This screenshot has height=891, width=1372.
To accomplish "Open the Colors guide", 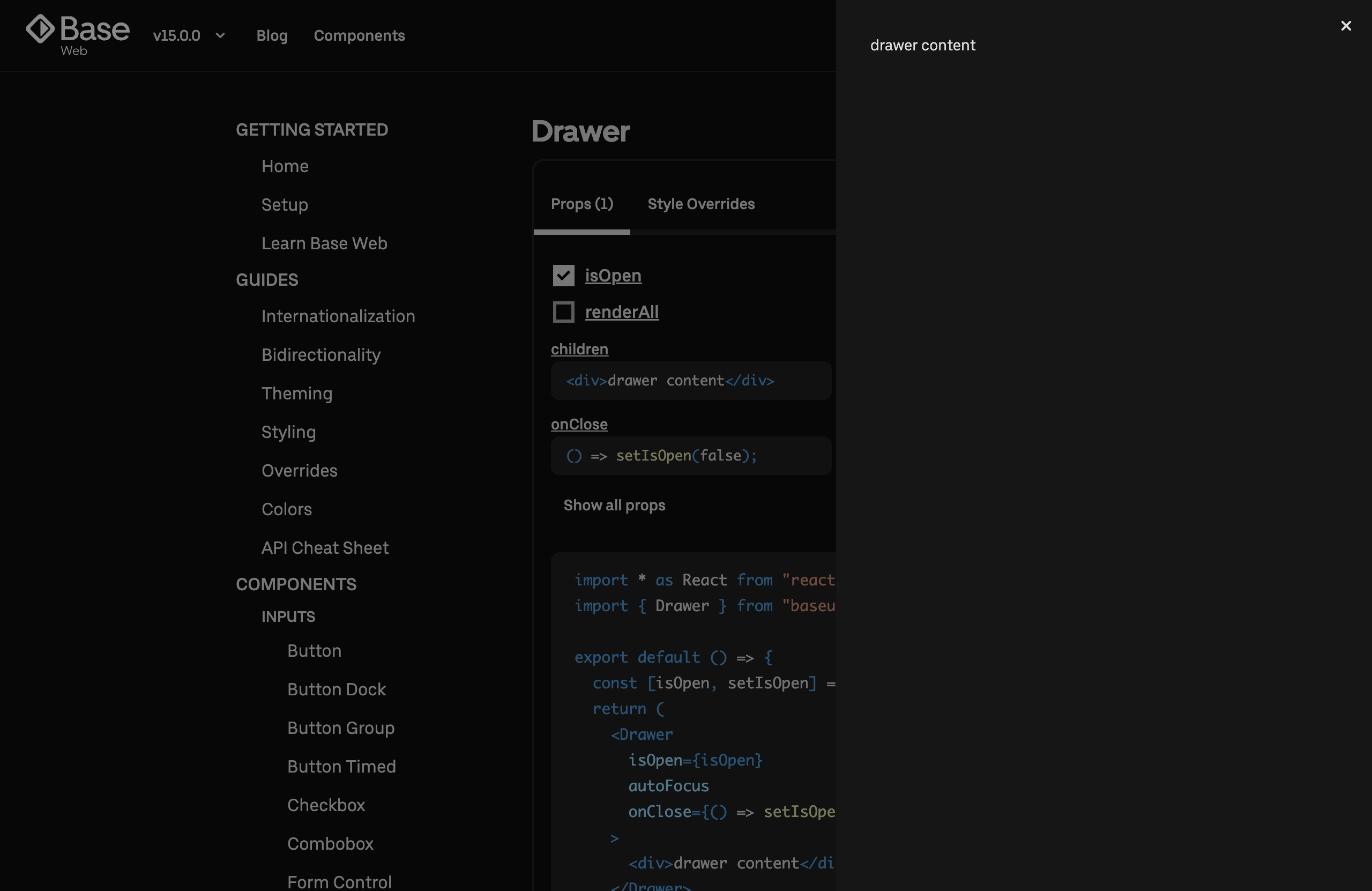I will pos(287,510).
